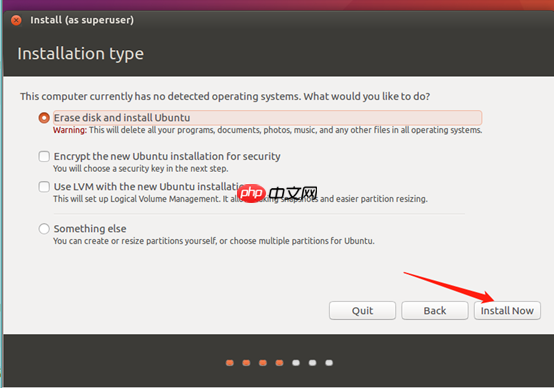The image size is (554, 388).
Task: Click the Install Now button
Action: coord(507,311)
